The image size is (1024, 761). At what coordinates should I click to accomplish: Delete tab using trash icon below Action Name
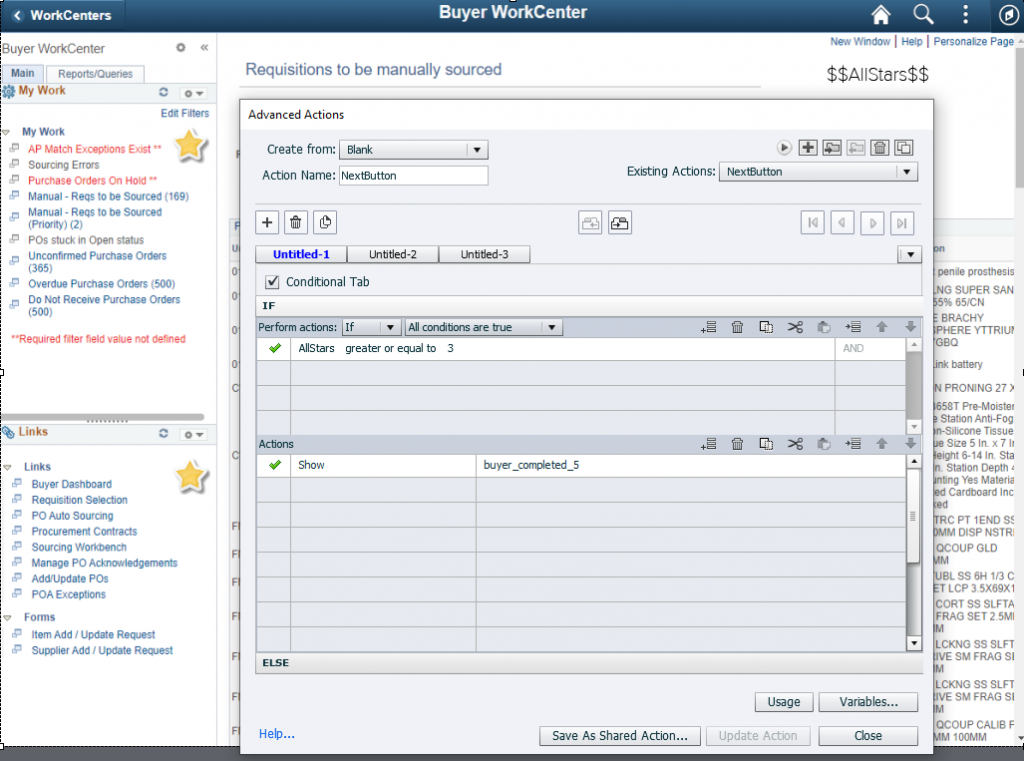click(296, 223)
